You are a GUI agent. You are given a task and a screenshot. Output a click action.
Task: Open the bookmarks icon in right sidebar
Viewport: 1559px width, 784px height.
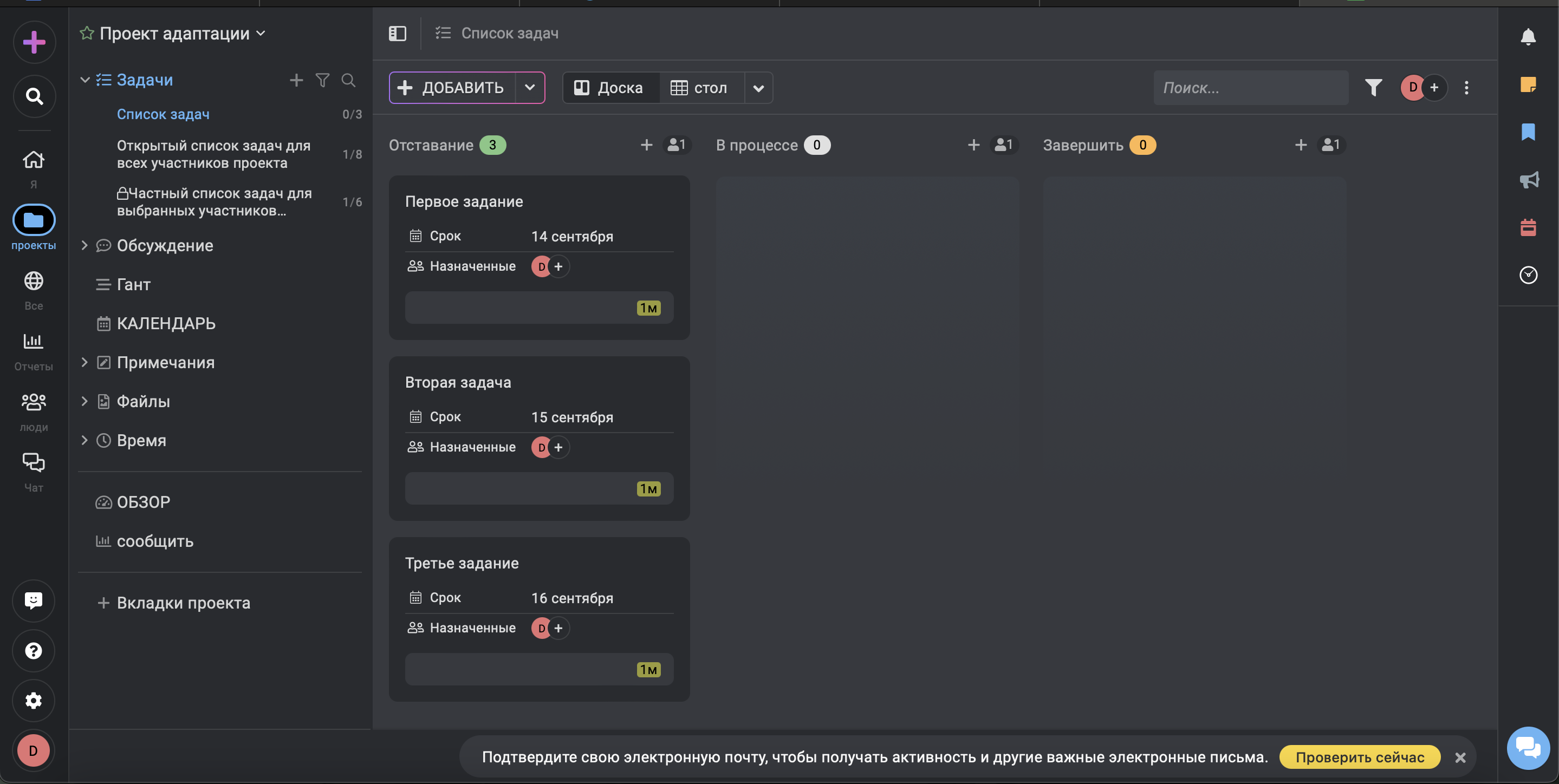(1528, 132)
